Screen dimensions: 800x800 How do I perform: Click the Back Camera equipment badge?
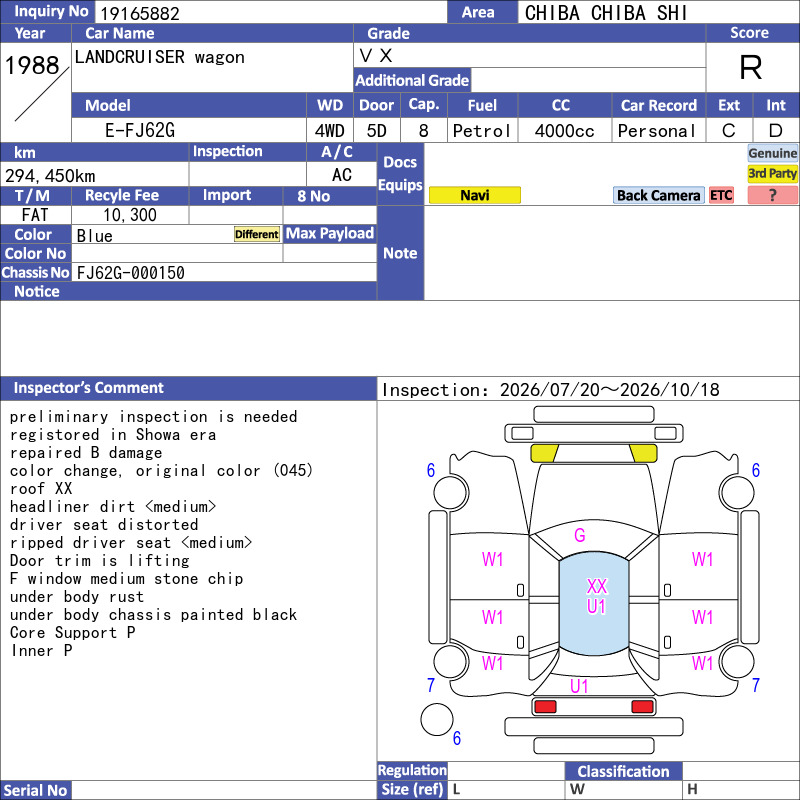point(658,195)
